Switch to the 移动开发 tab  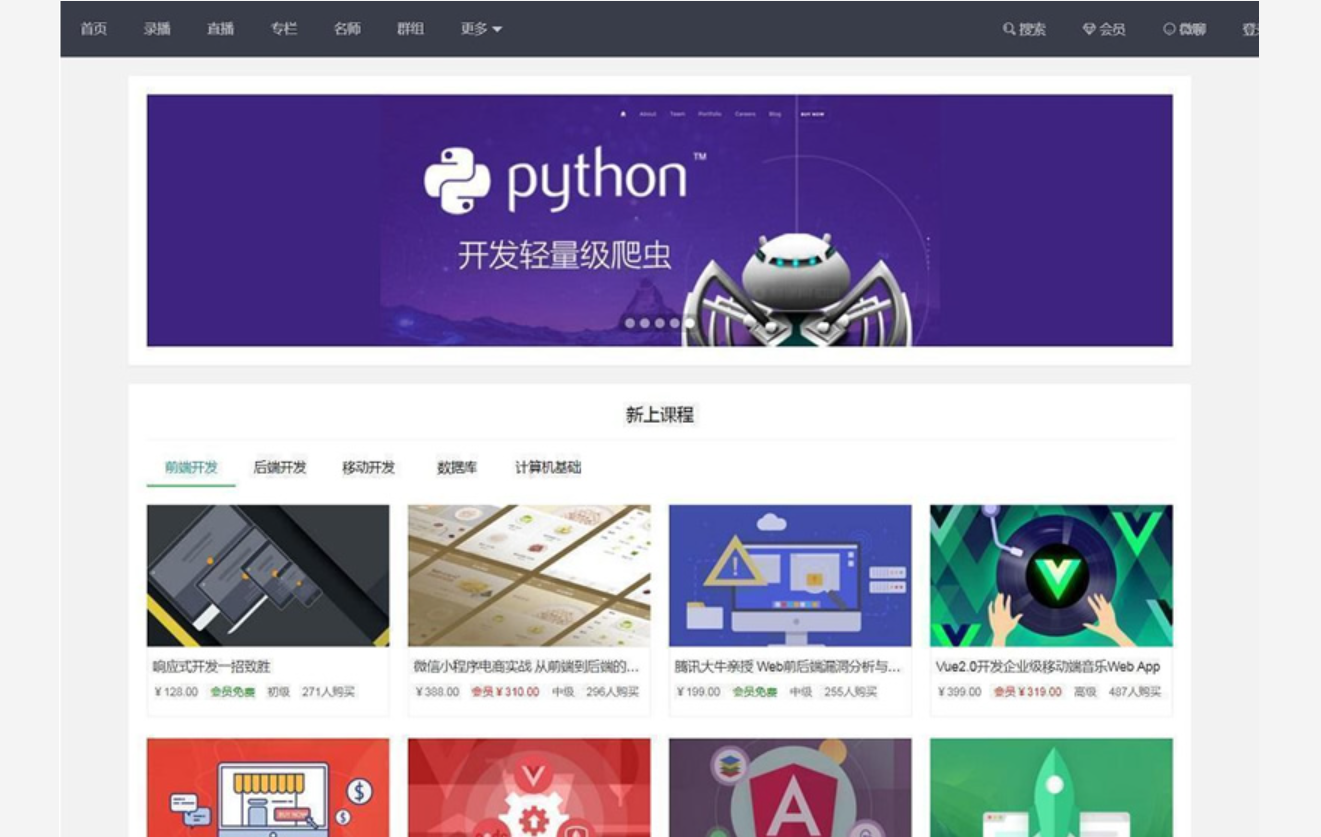tap(368, 467)
